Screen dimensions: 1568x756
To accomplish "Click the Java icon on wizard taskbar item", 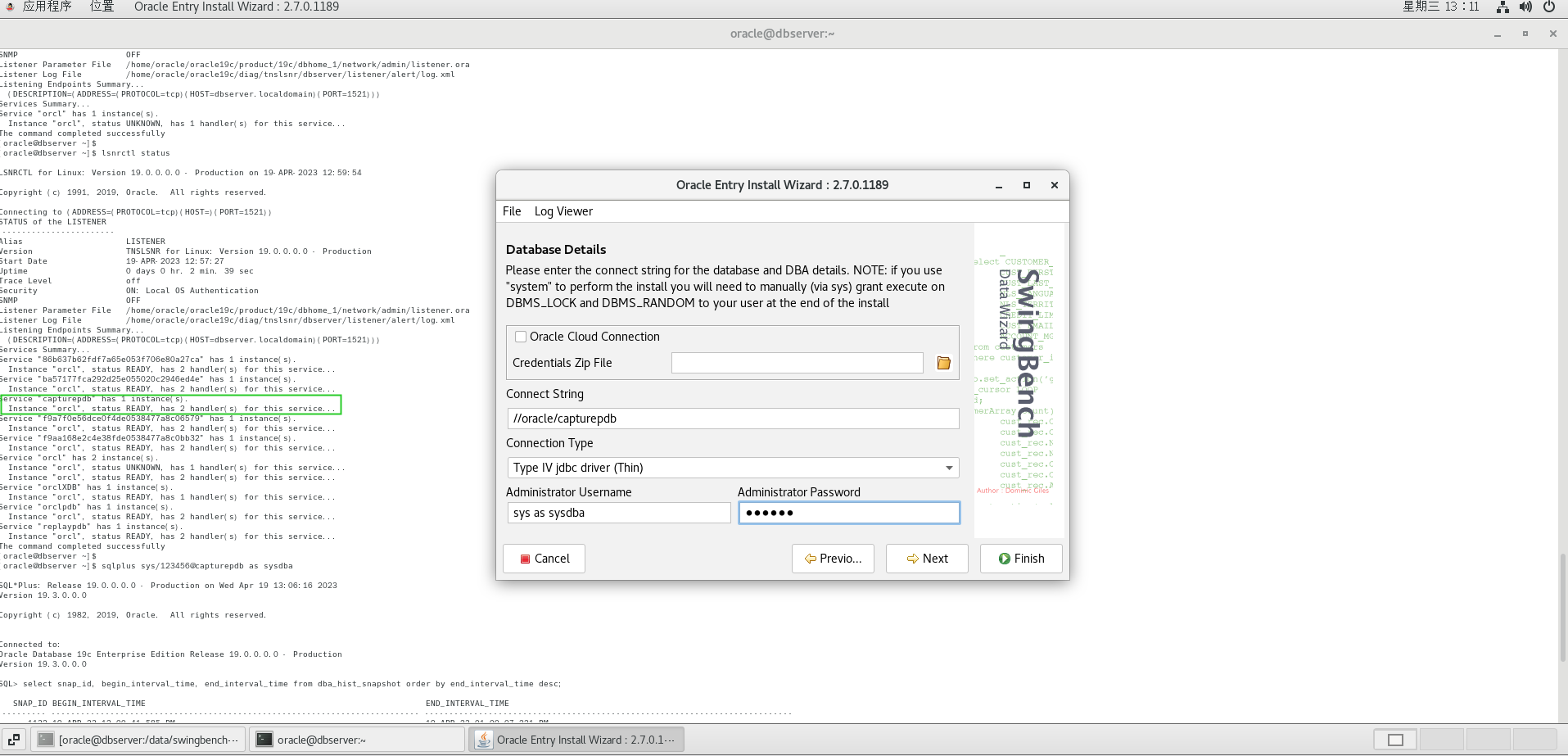I will pyautogui.click(x=484, y=740).
